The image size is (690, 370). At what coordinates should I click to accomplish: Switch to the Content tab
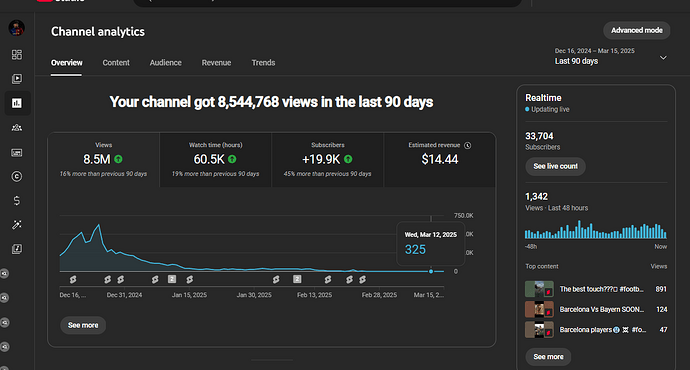116,63
